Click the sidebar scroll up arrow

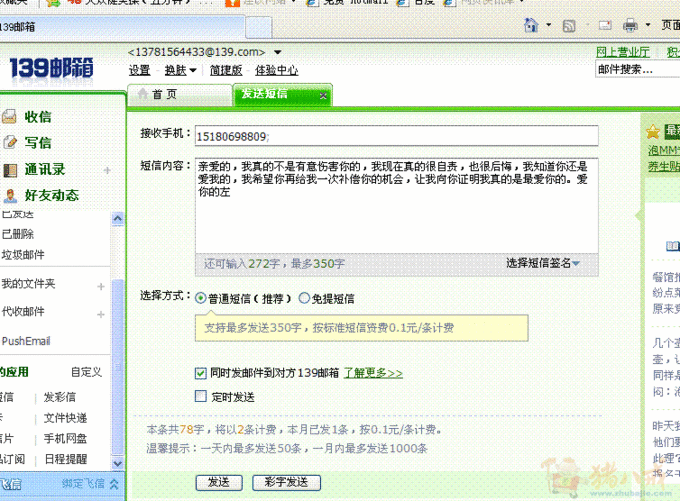pos(118,219)
